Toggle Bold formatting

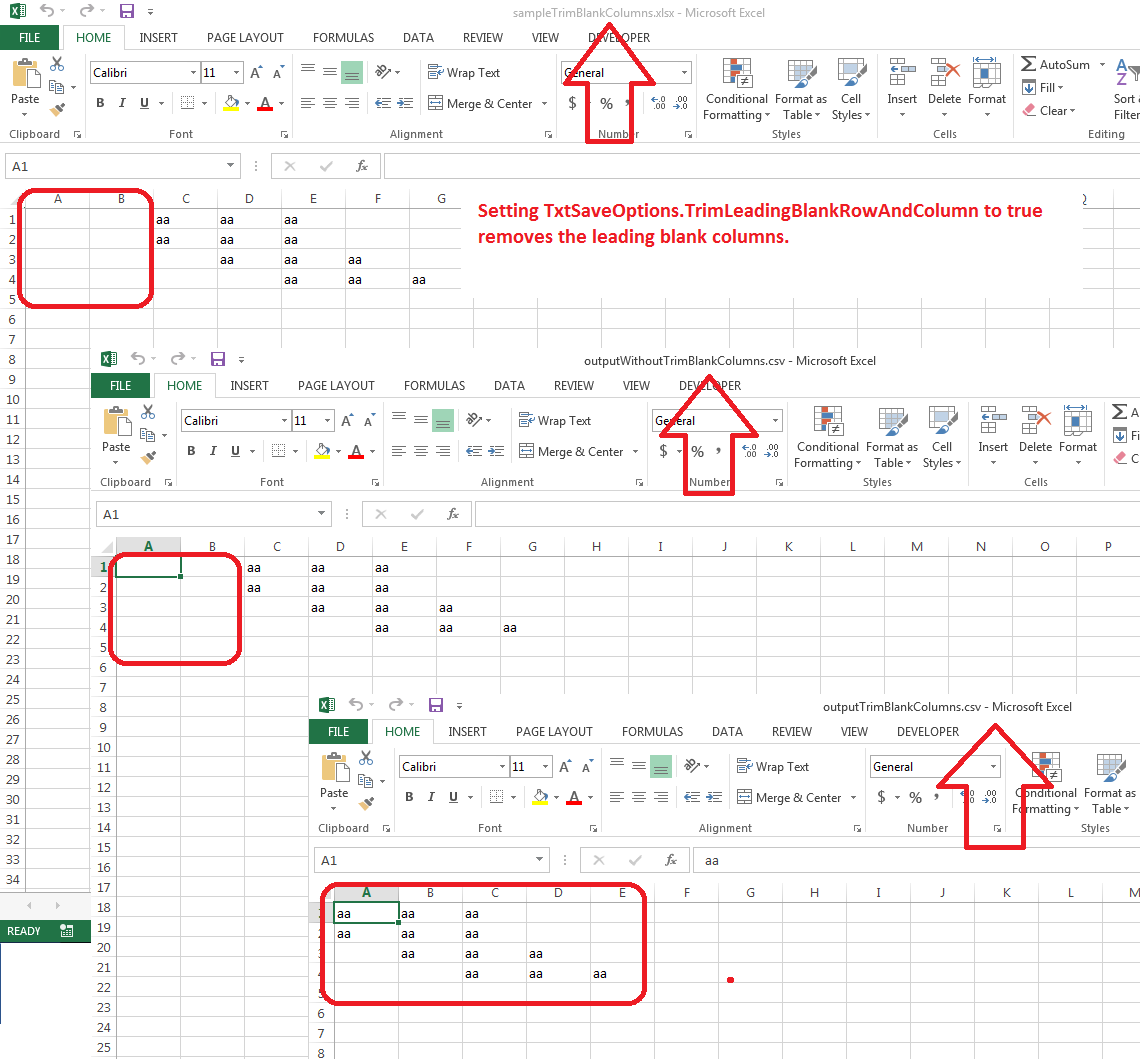(x=99, y=103)
